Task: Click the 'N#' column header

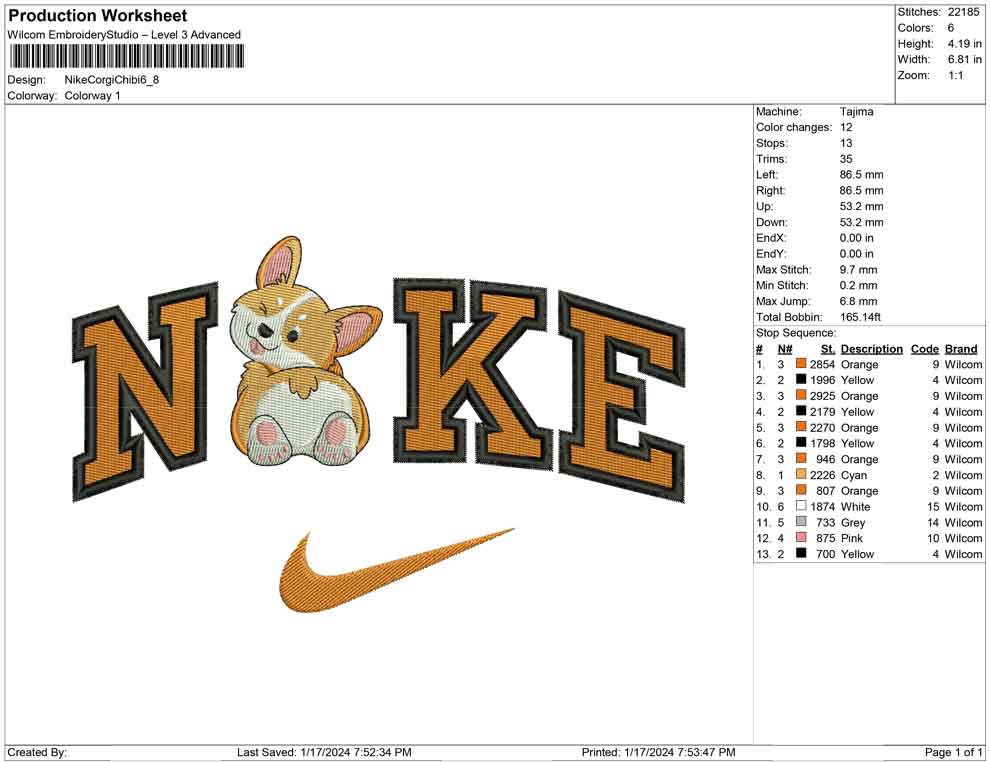Action: [785, 348]
